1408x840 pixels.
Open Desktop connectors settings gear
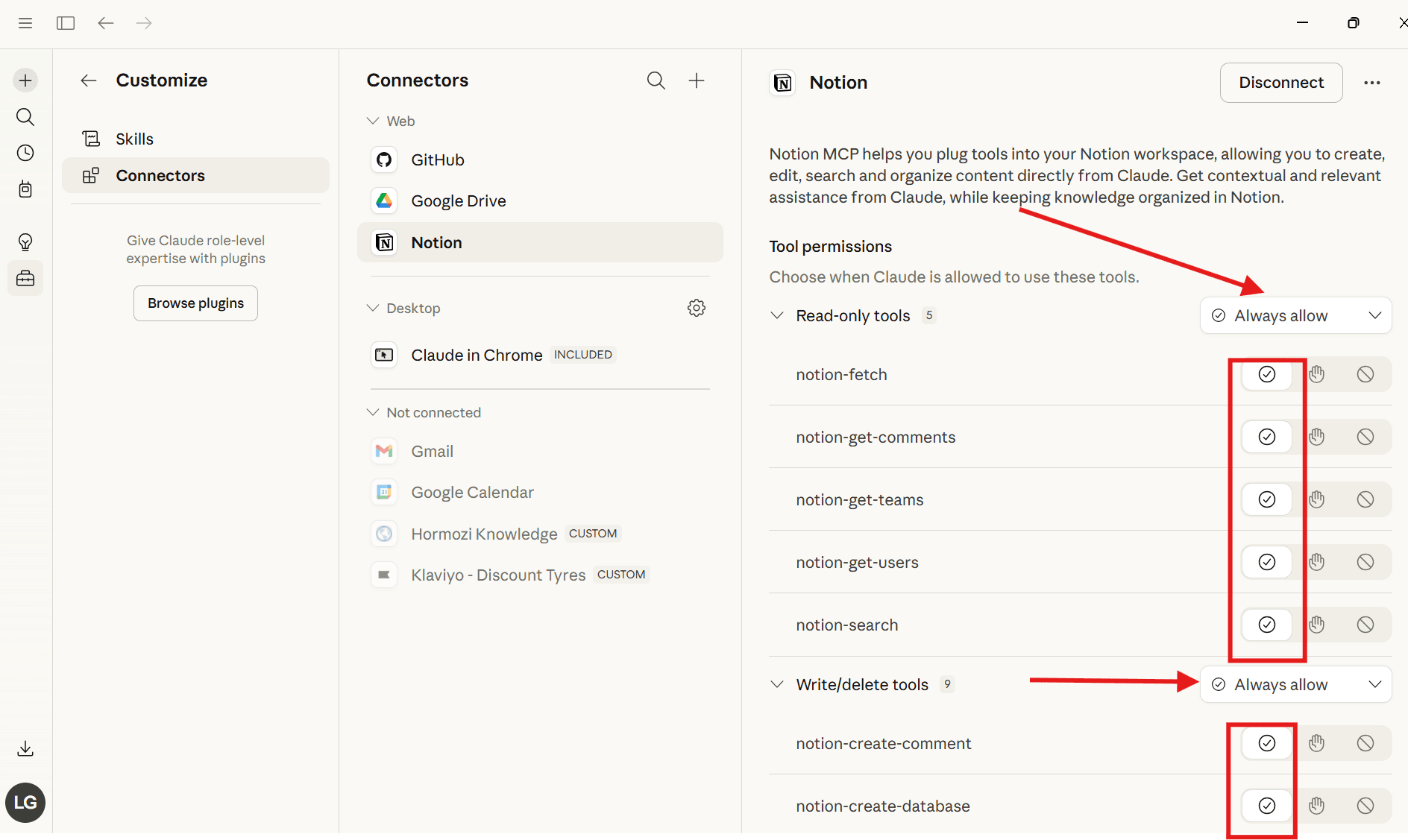click(697, 308)
